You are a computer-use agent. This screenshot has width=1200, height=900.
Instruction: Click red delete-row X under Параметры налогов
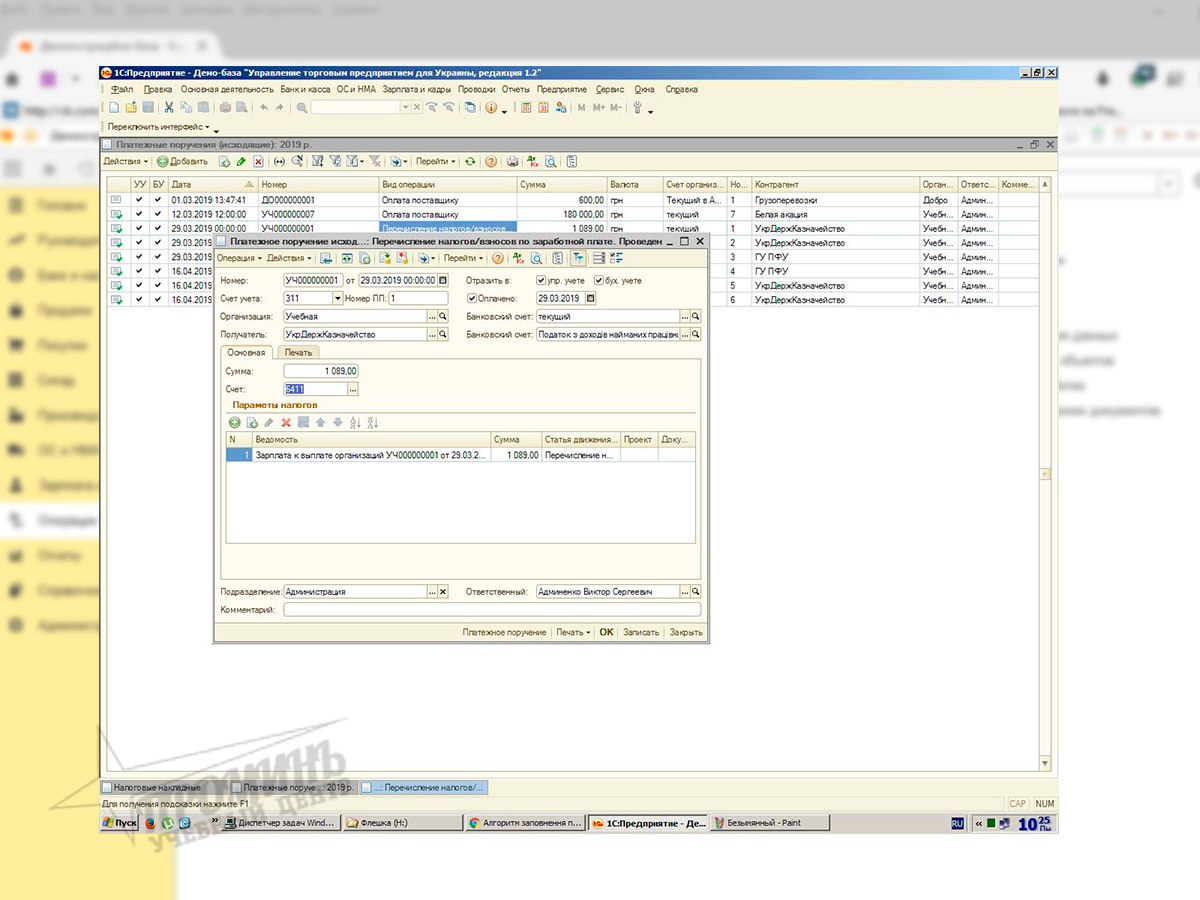click(286, 423)
